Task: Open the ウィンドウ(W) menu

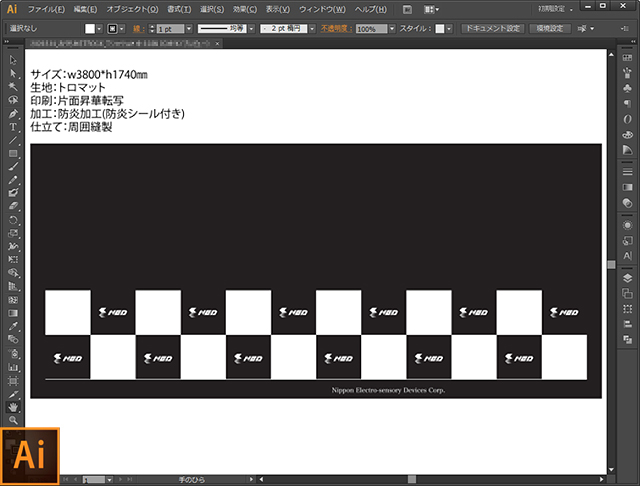Action: coord(322,9)
